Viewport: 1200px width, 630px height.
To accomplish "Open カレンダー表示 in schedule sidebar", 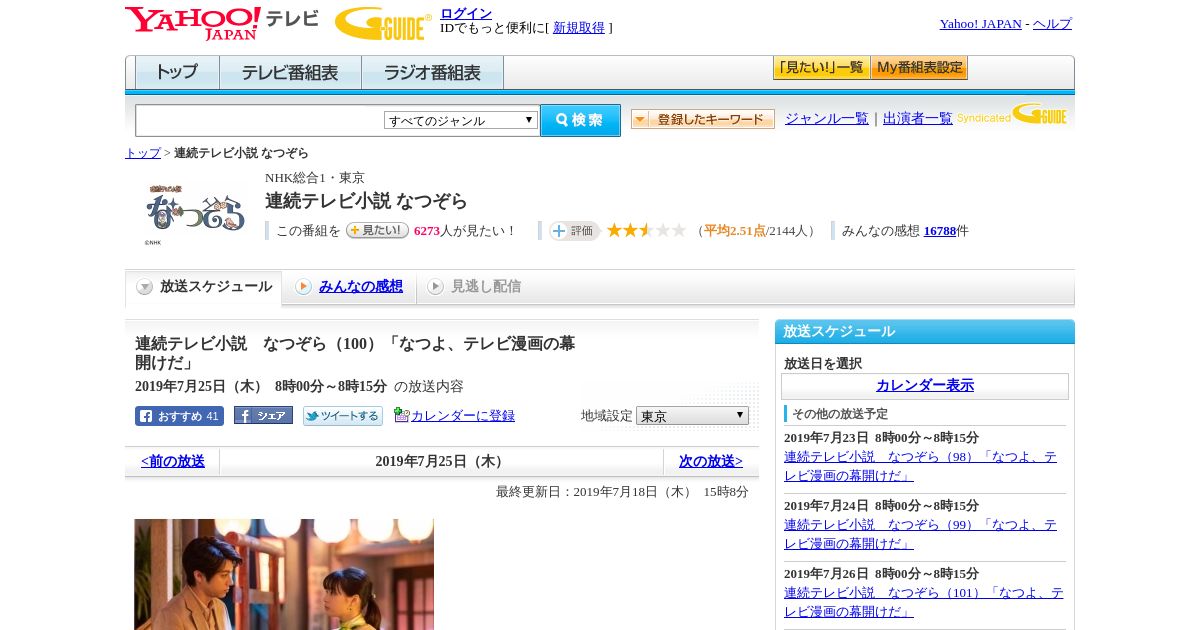I will (x=925, y=385).
